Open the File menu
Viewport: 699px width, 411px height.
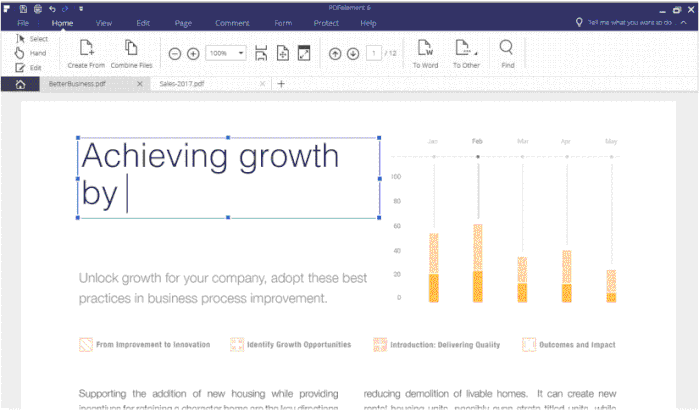pos(22,22)
